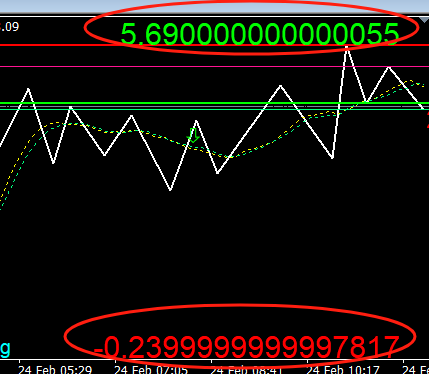Image resolution: width=429 pixels, height=374 pixels.
Task: Select the green value 5.6900000000000055 label
Action: (260, 34)
